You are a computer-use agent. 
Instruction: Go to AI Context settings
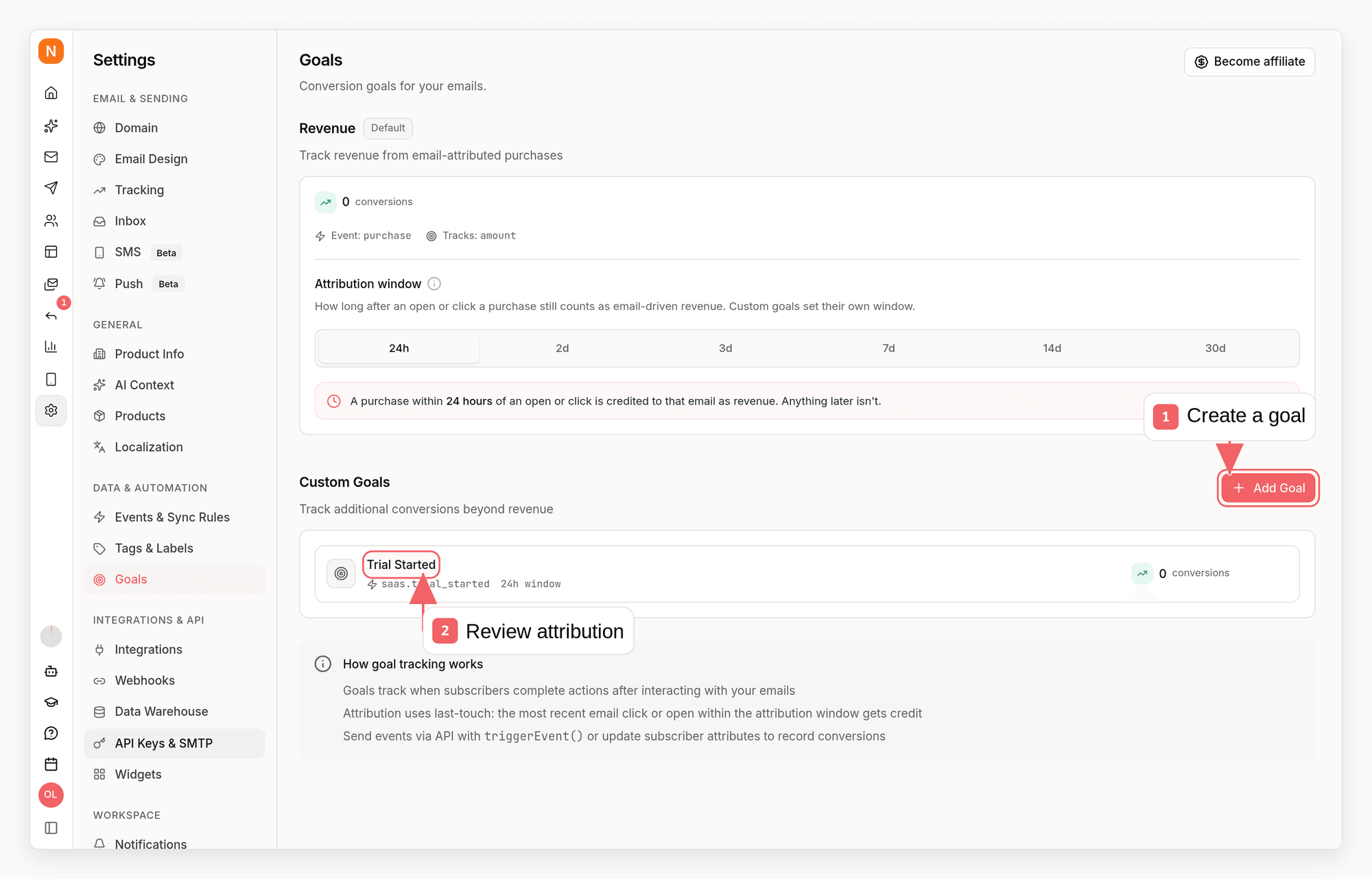pos(174,385)
